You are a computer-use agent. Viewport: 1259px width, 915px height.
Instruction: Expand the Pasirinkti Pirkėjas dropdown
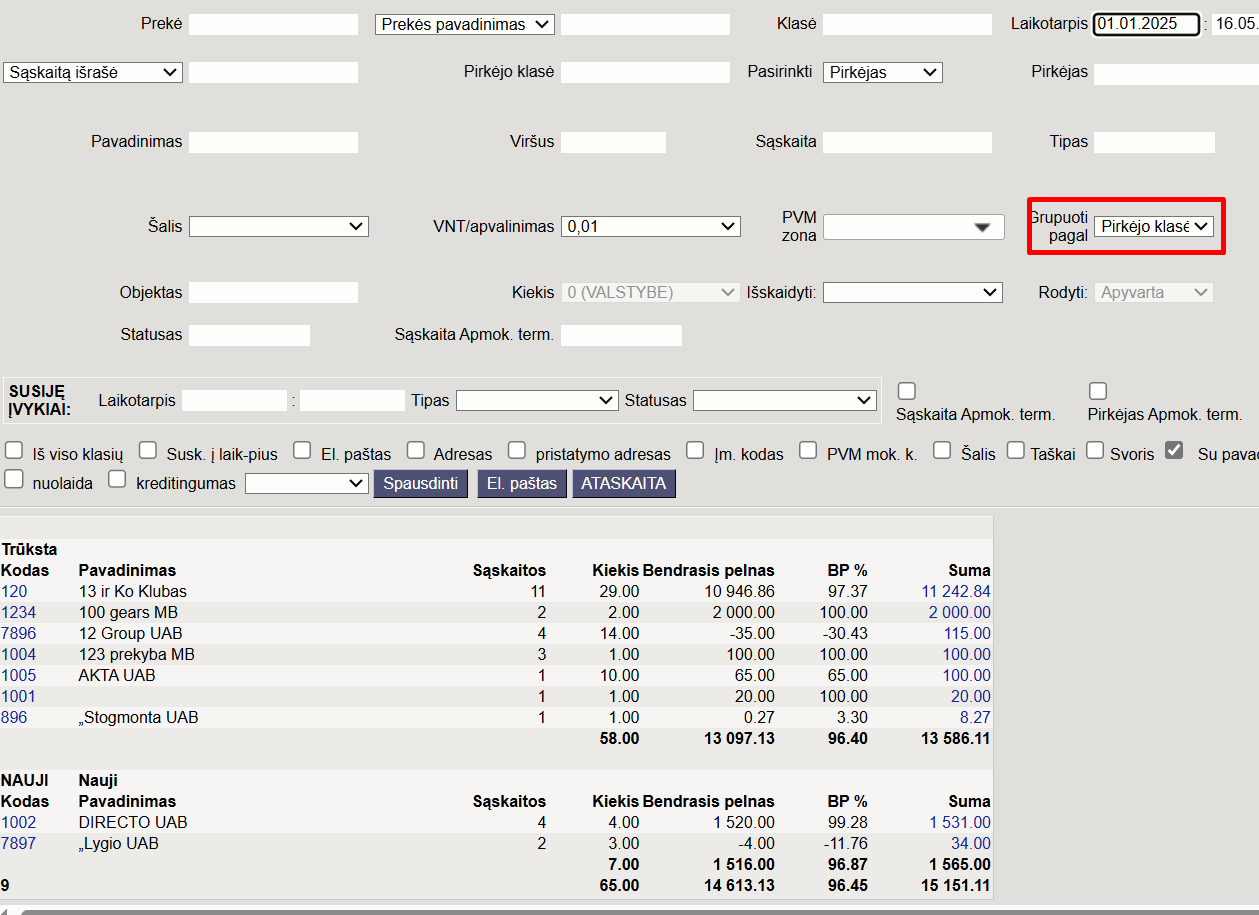coord(883,72)
